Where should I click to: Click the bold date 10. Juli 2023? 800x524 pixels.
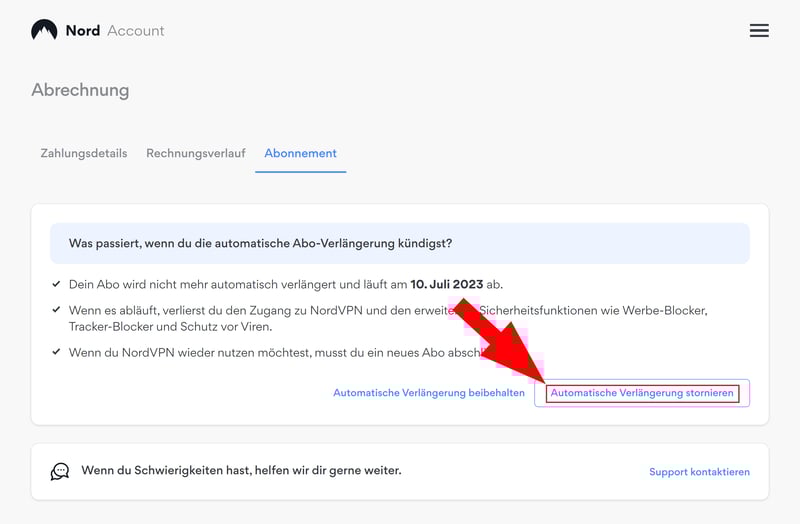(446, 285)
